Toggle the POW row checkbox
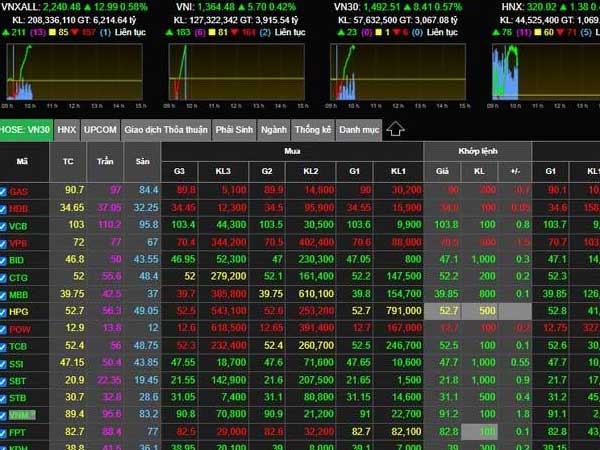 click(3, 329)
